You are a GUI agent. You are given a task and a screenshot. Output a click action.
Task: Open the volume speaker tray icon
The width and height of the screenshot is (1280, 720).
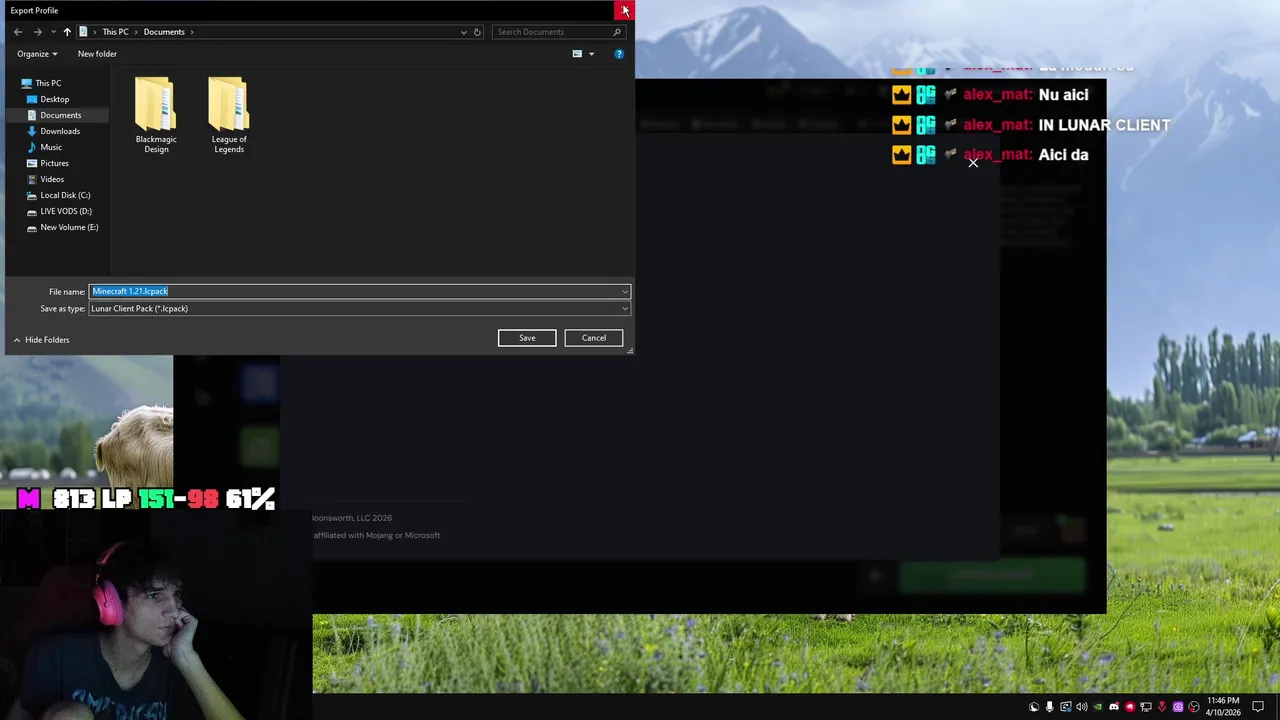tap(1082, 707)
